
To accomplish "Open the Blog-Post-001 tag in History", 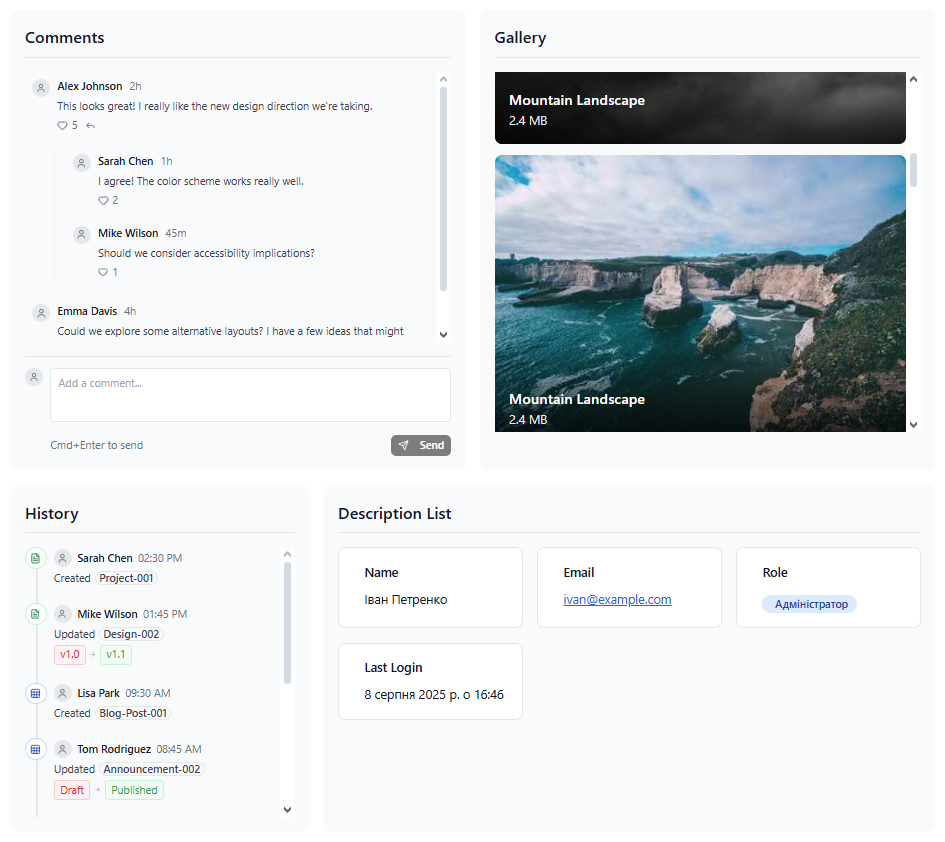I will (x=133, y=713).
